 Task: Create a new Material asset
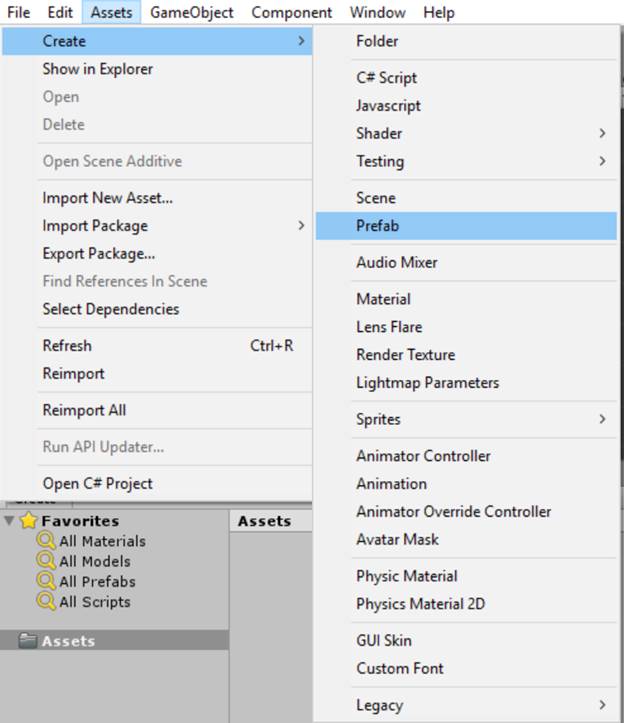point(383,299)
